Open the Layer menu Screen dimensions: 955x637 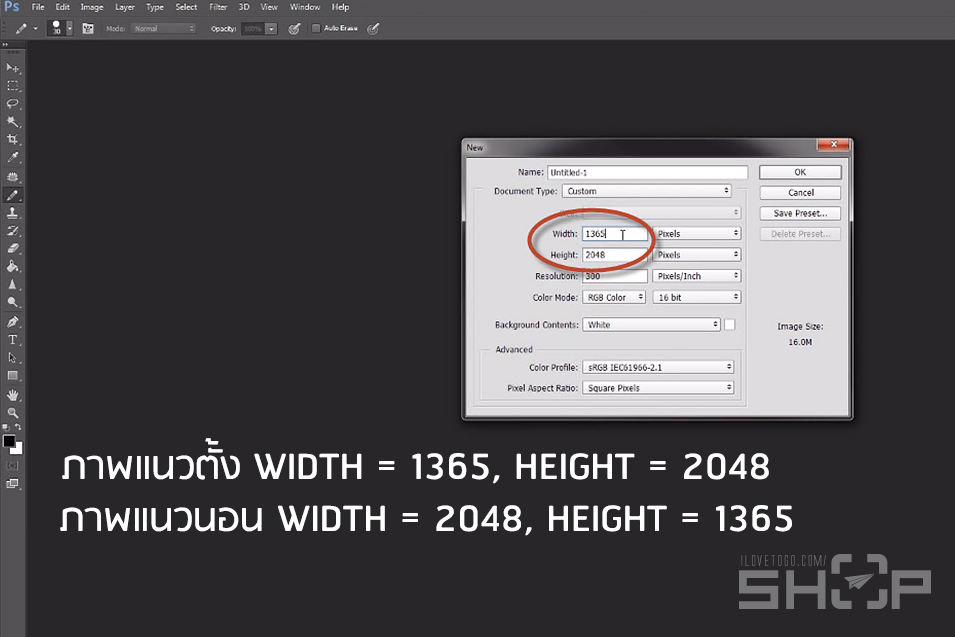point(125,7)
